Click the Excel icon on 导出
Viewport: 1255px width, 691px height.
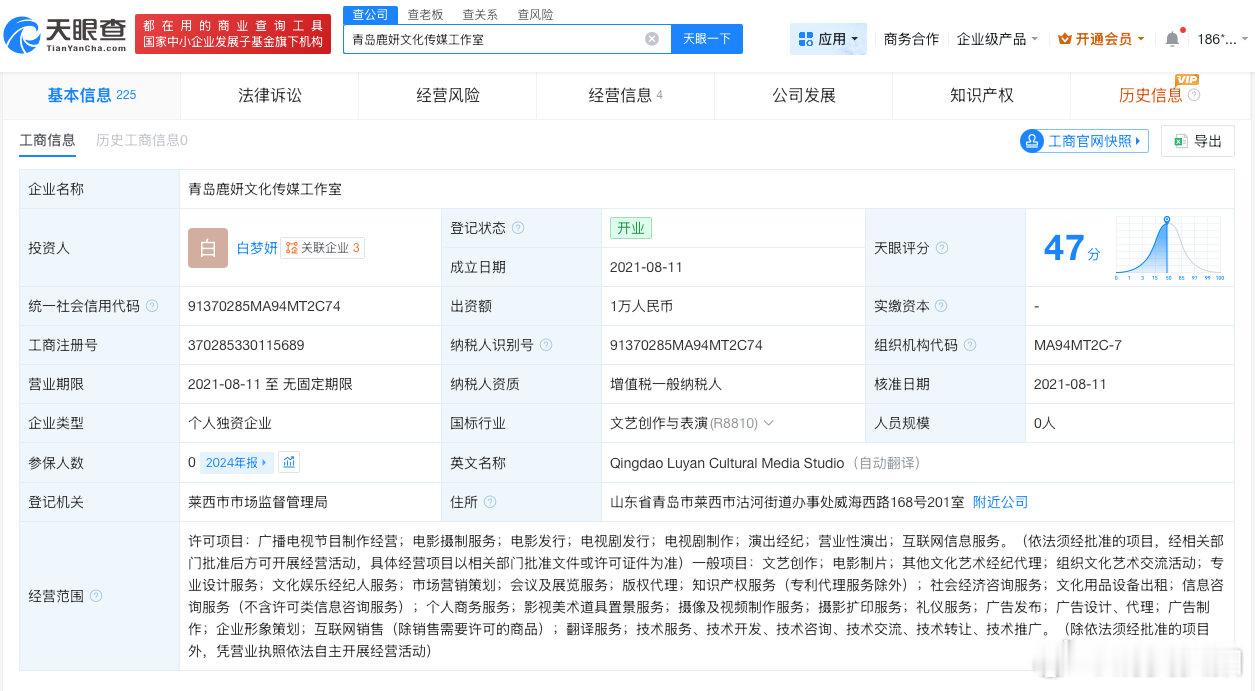click(x=1180, y=141)
